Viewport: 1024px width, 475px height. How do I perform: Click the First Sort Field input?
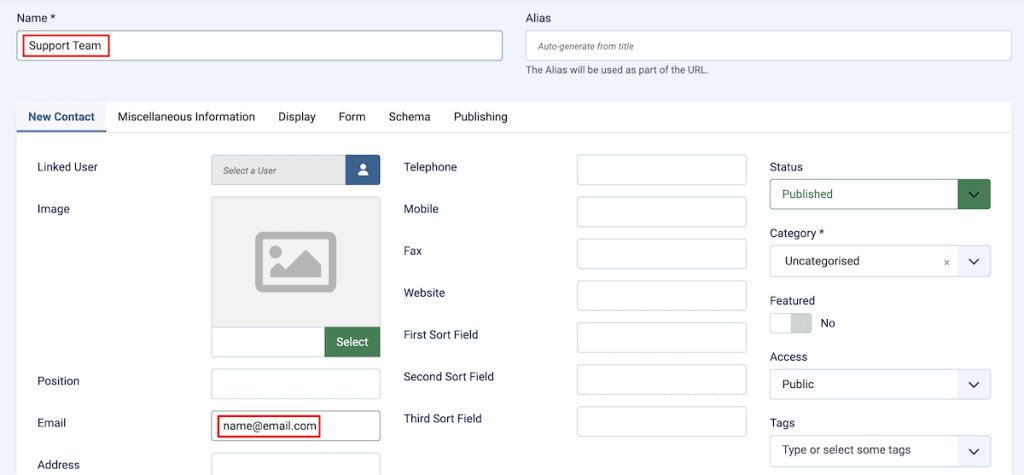[662, 337]
